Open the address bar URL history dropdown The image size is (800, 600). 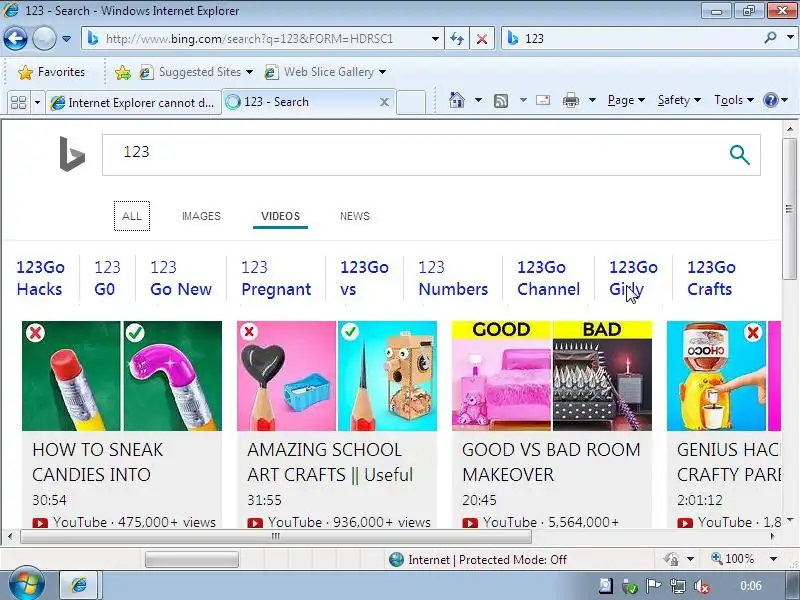[435, 39]
